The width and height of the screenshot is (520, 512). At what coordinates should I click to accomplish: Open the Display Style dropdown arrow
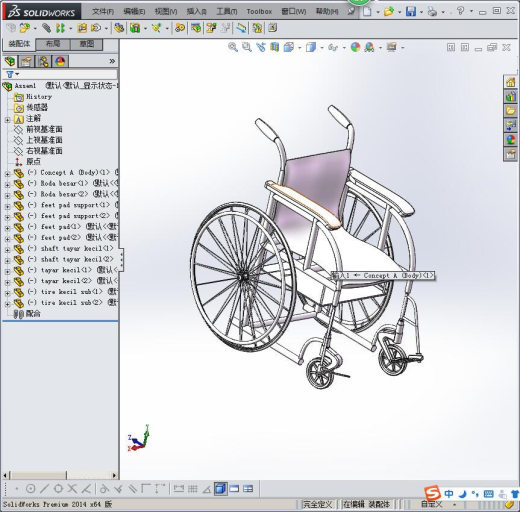(322, 48)
